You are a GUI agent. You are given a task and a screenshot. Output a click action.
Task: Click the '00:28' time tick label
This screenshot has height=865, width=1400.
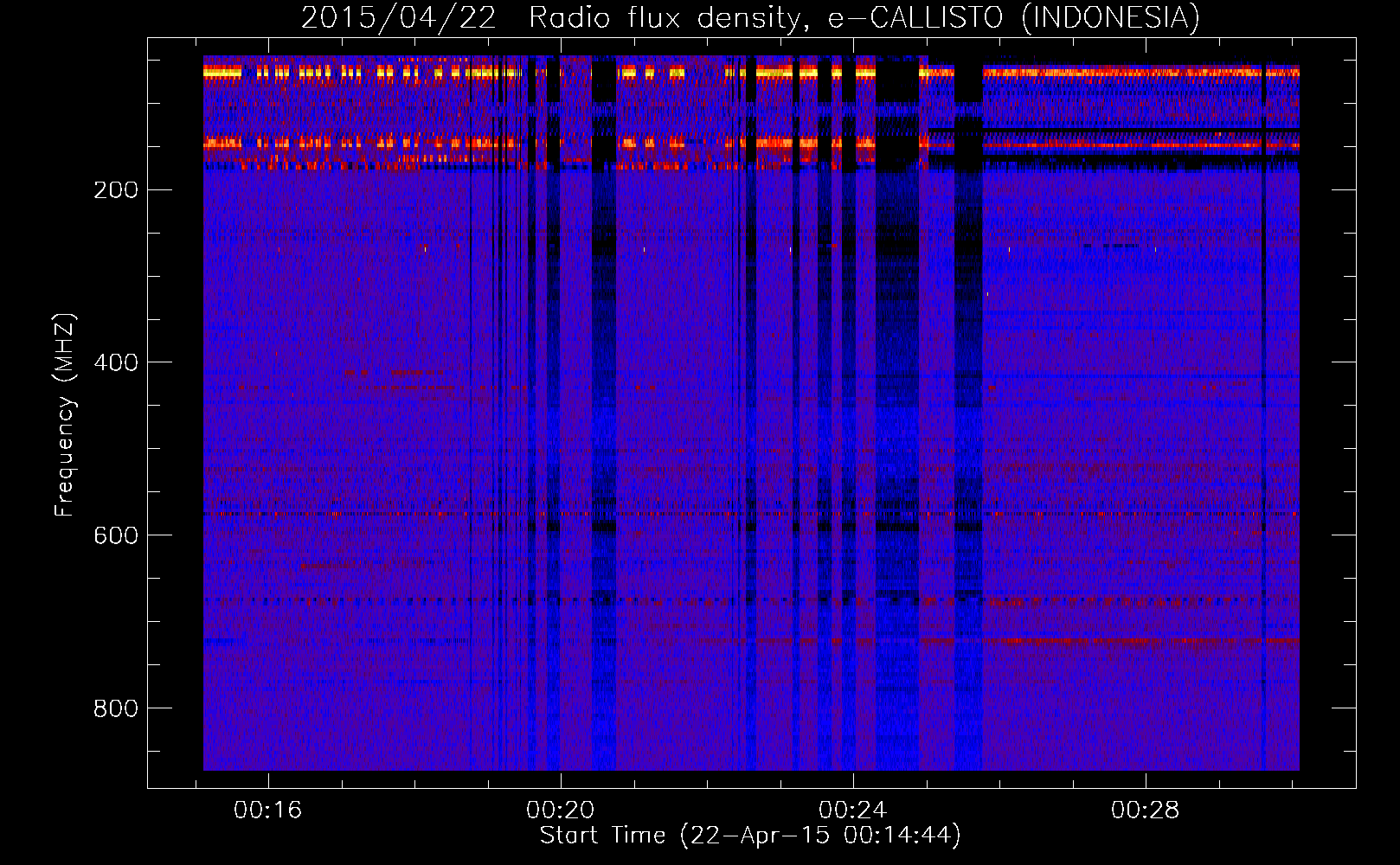(x=1146, y=811)
